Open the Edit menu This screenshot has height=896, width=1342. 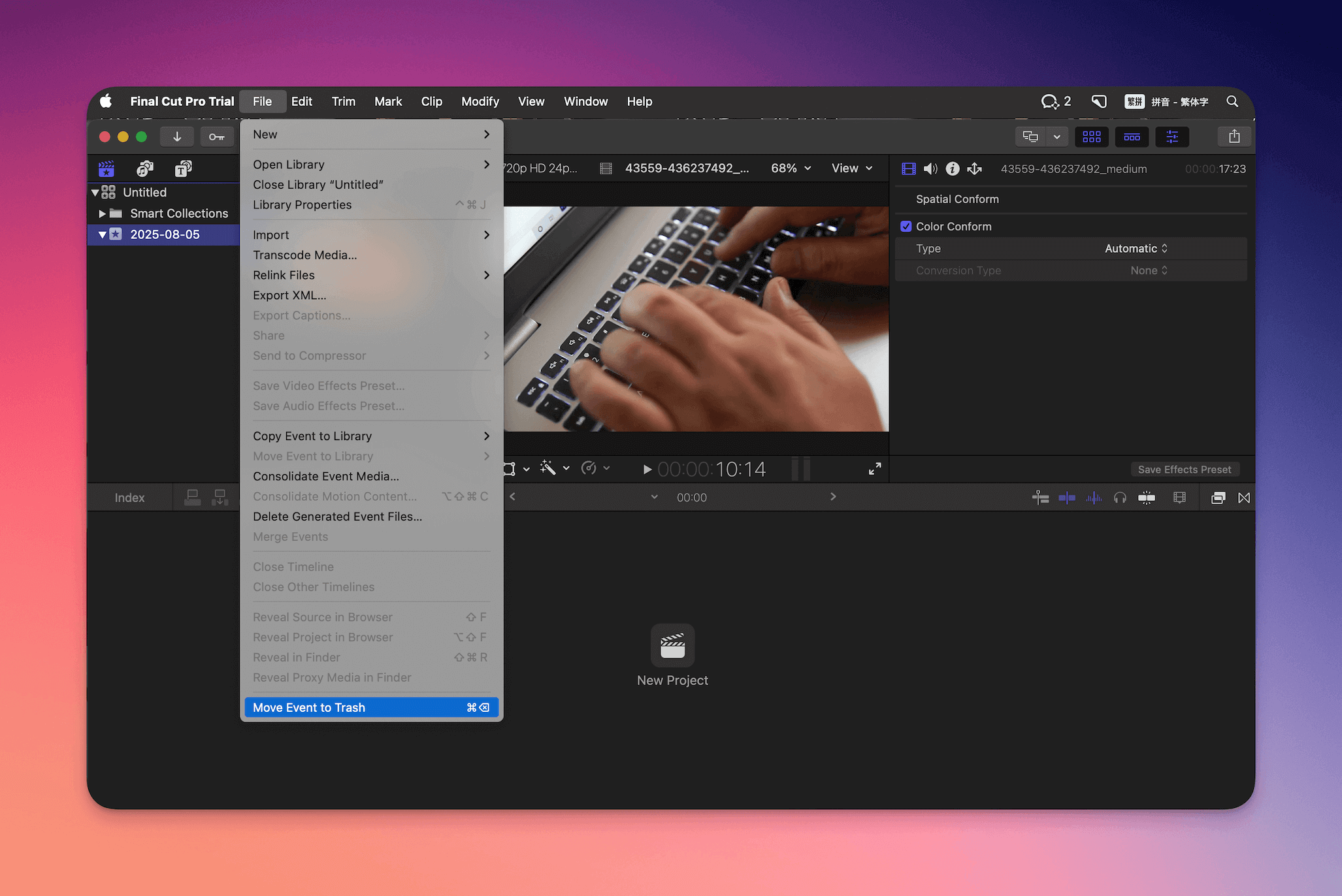click(x=301, y=101)
